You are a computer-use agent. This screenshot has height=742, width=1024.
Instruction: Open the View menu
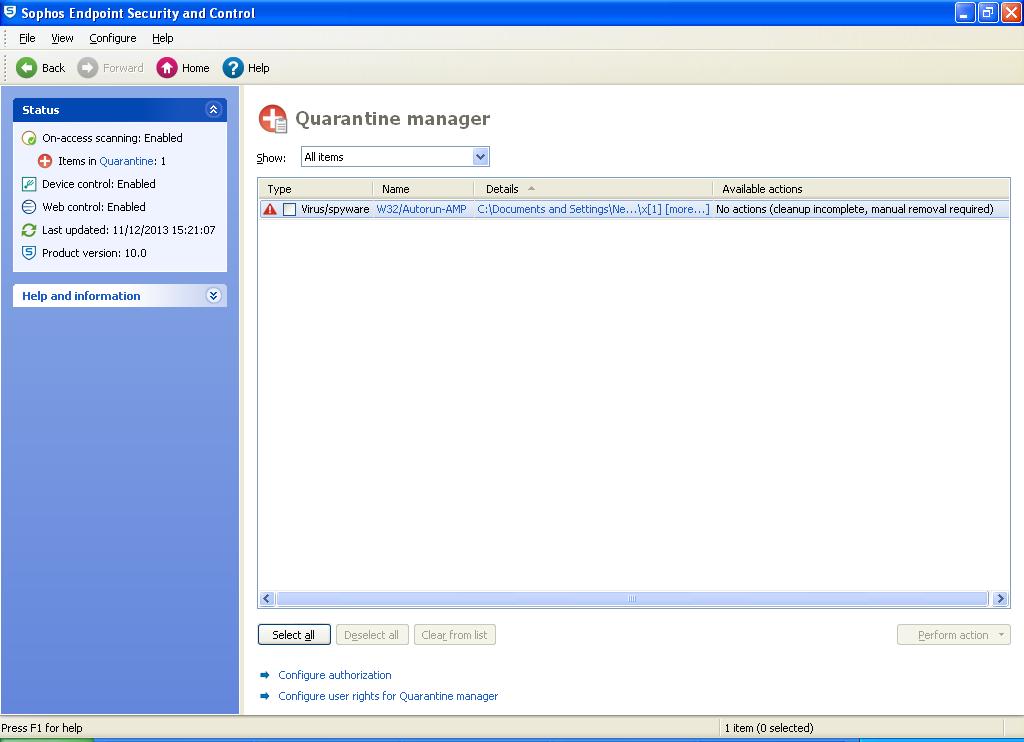(x=62, y=39)
